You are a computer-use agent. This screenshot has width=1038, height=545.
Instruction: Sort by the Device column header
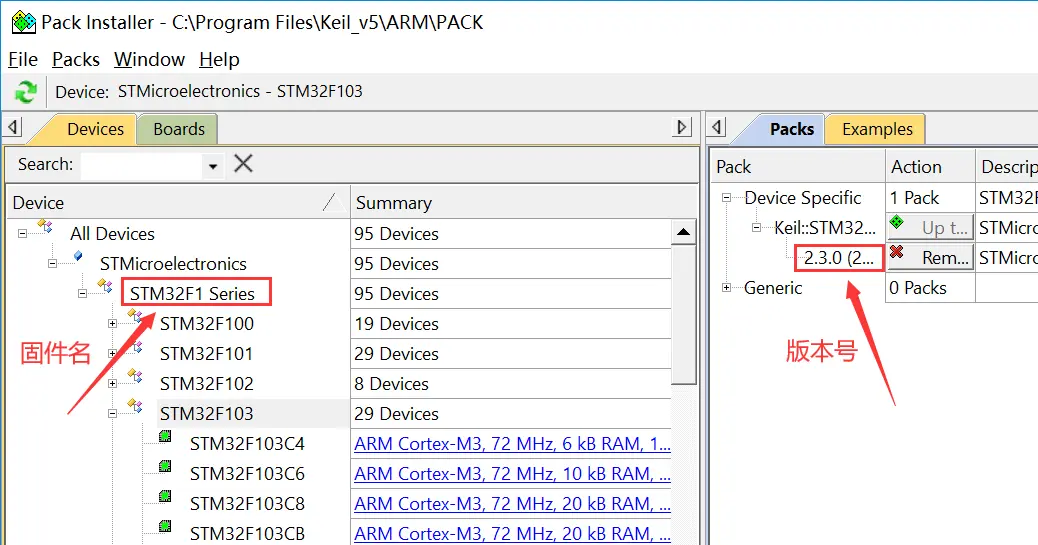[177, 203]
